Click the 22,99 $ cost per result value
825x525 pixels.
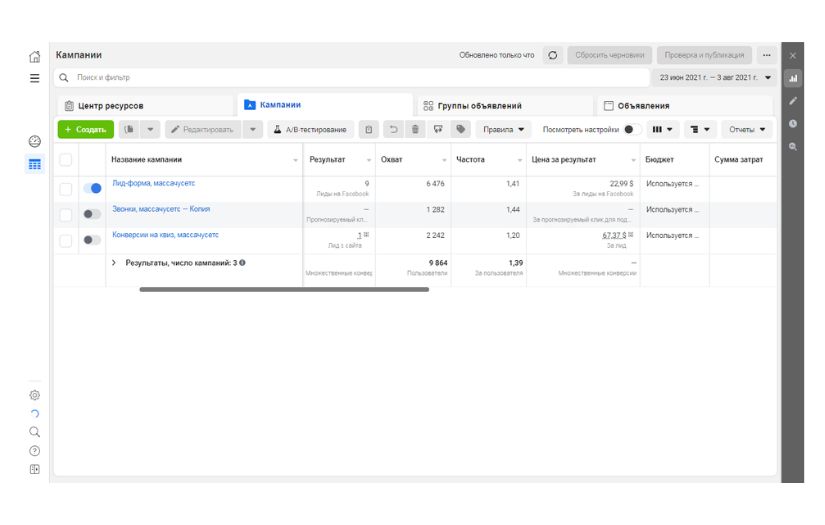pyautogui.click(x=621, y=184)
